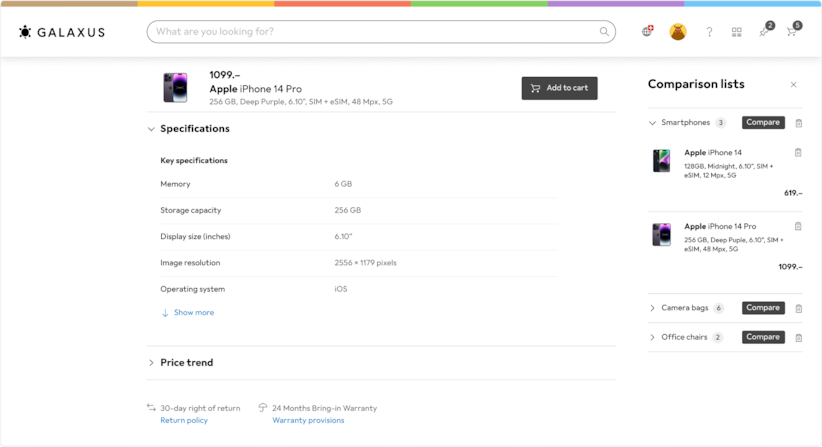This screenshot has height=447, width=822.
Task: Click the Add to cart button
Action: pyautogui.click(x=559, y=88)
